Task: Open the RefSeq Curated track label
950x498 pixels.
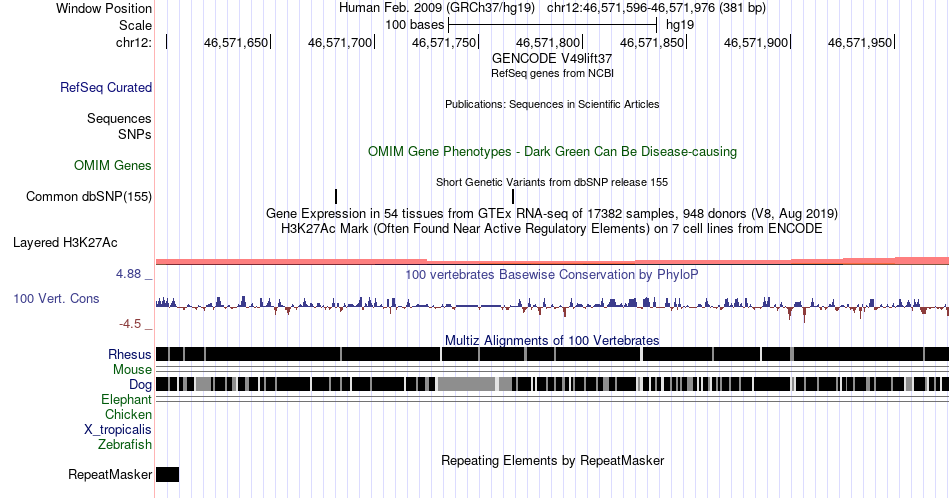Action: [x=105, y=87]
